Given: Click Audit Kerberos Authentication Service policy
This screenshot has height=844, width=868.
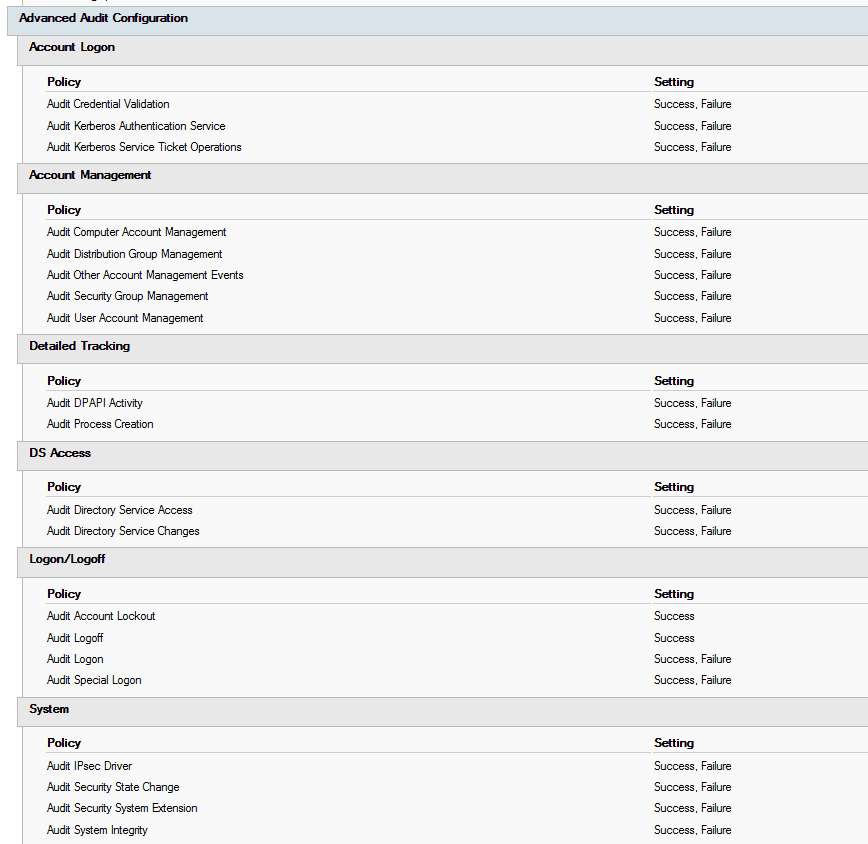Looking at the screenshot, I should pyautogui.click(x=136, y=127).
